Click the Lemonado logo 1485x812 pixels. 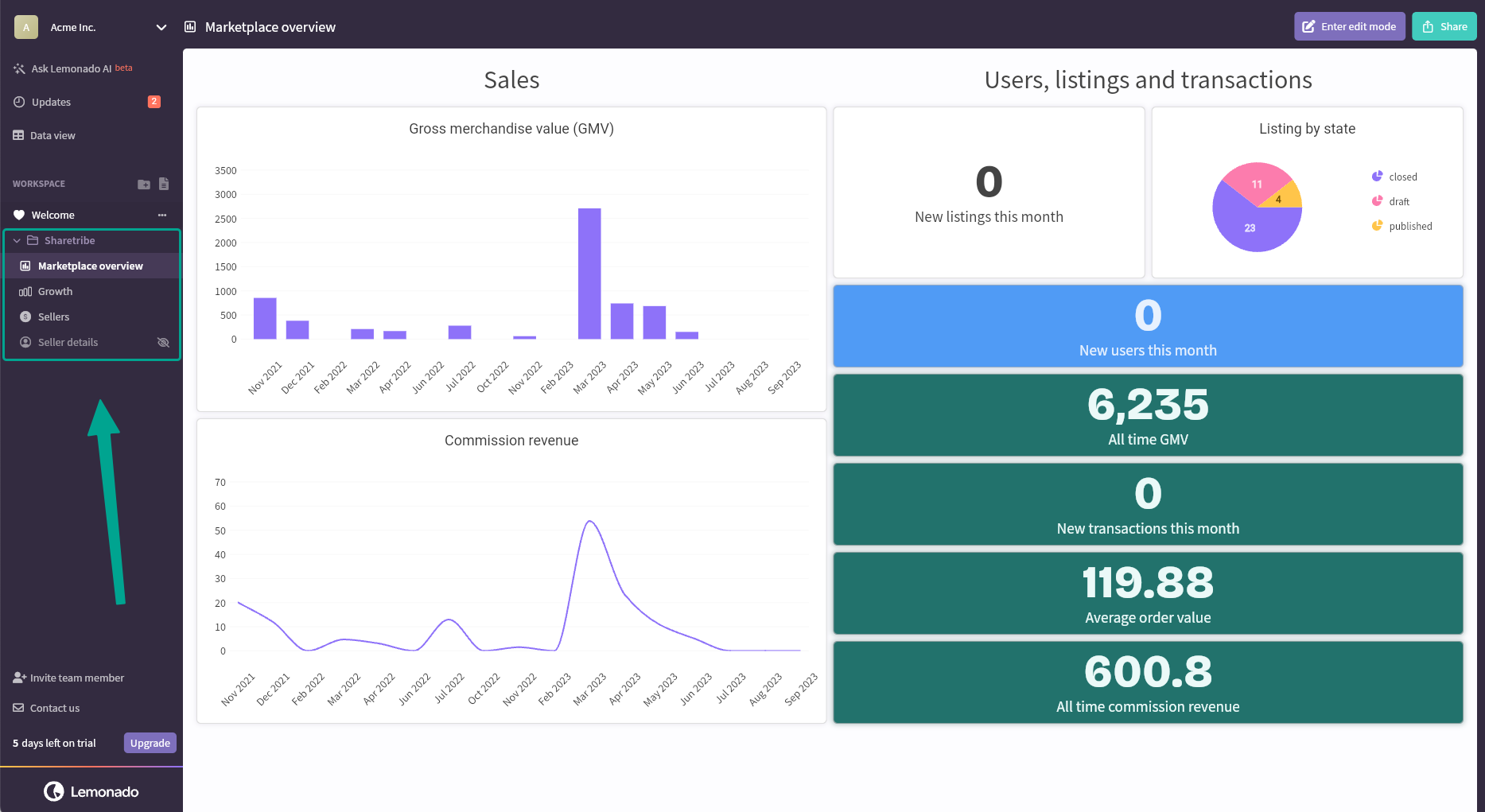tap(91, 791)
